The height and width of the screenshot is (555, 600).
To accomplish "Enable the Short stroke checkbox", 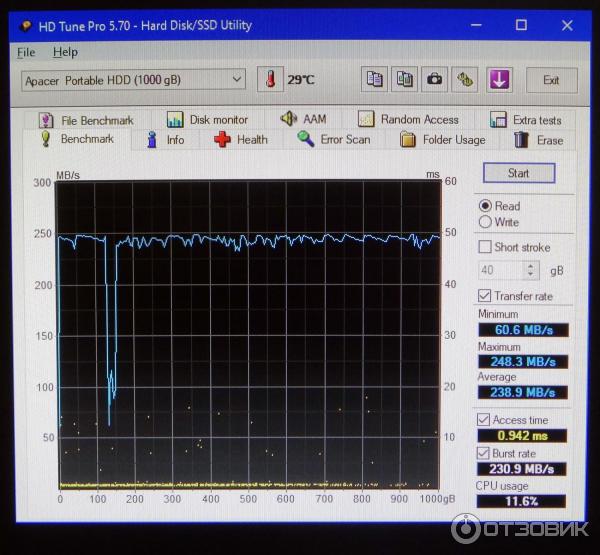I will 485,247.
